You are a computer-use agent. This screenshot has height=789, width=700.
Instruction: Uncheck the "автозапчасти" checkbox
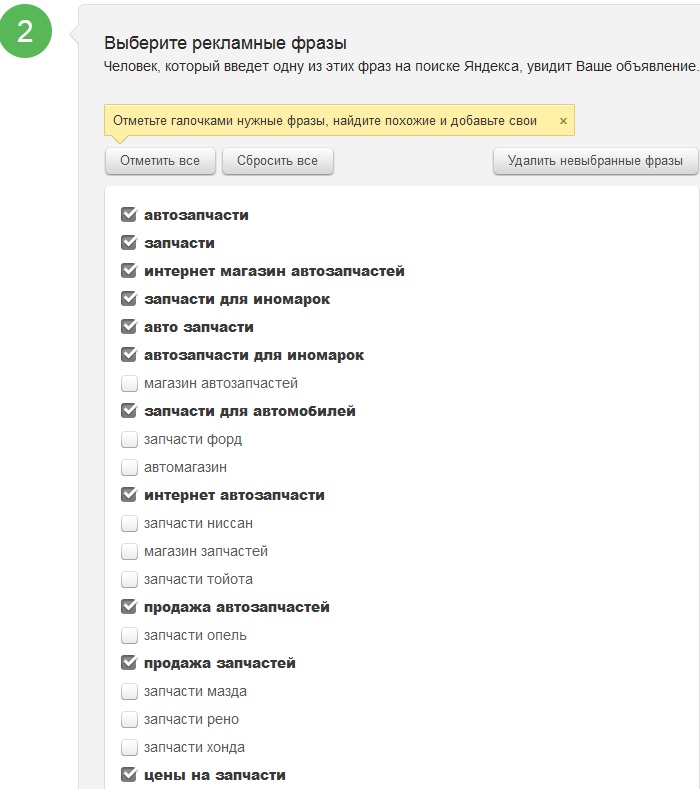tap(129, 215)
